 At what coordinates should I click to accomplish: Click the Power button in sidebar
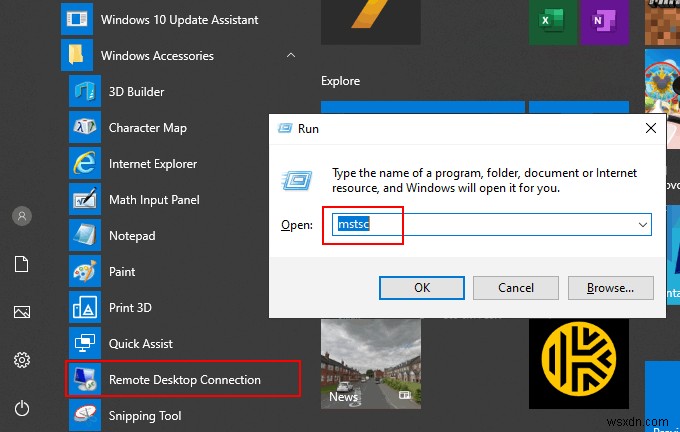pyautogui.click(x=22, y=408)
